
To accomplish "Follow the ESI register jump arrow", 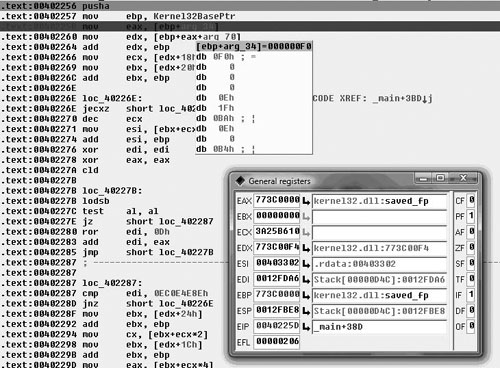I will [x=306, y=264].
